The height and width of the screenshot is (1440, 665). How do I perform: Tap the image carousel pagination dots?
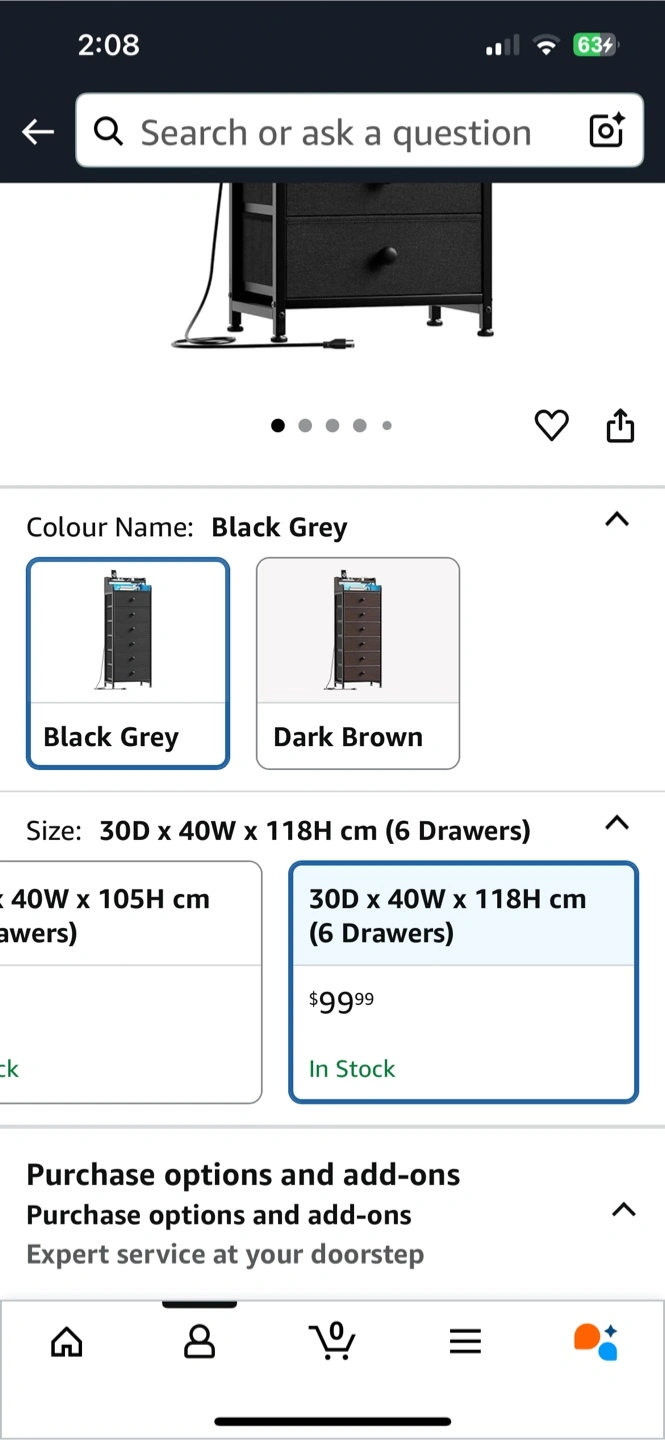tap(331, 426)
